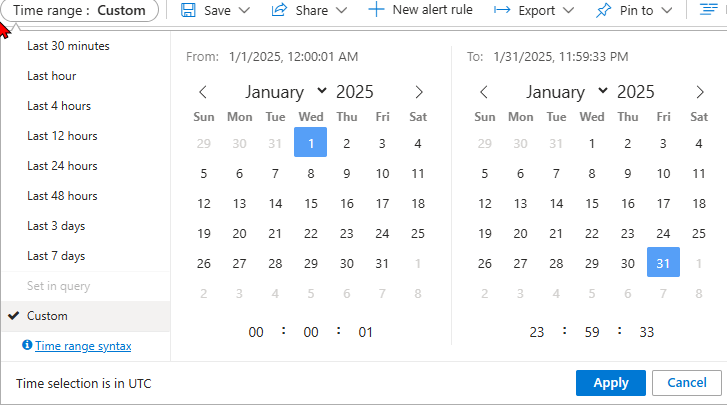This screenshot has height=405, width=727.
Task: Click the New alert rule plus icon
Action: pos(376,10)
